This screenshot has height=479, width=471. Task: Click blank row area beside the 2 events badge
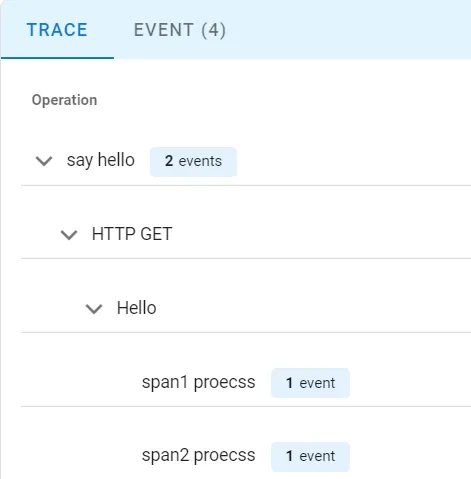click(353, 161)
